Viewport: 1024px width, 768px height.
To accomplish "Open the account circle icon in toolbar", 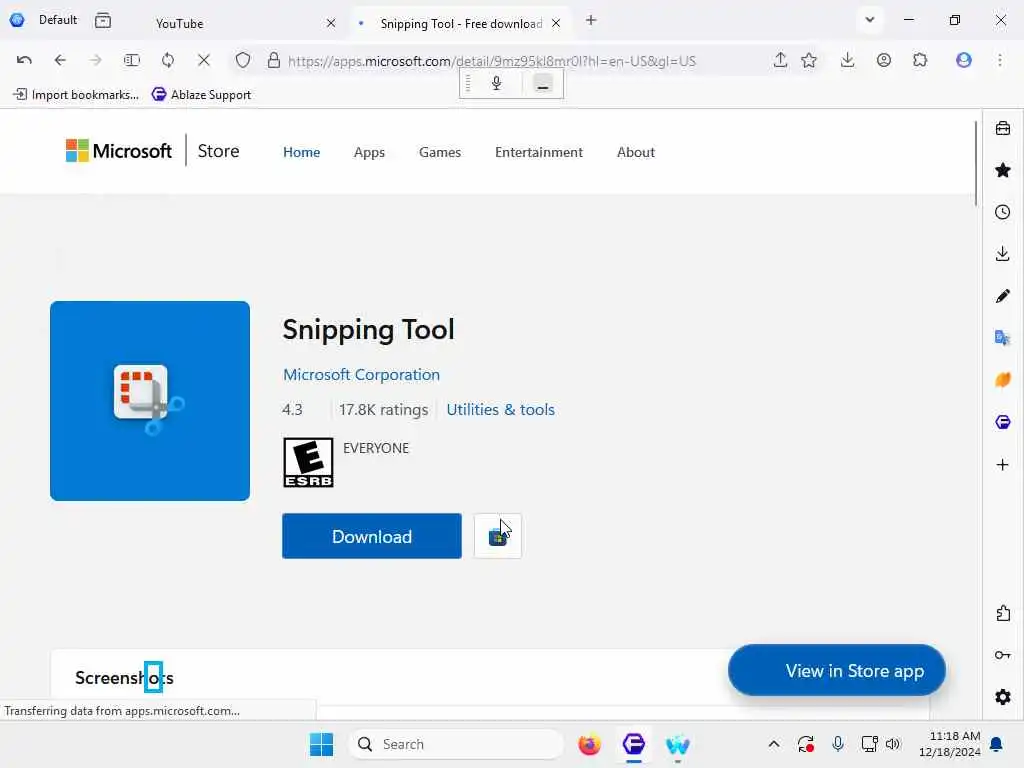I will click(884, 60).
